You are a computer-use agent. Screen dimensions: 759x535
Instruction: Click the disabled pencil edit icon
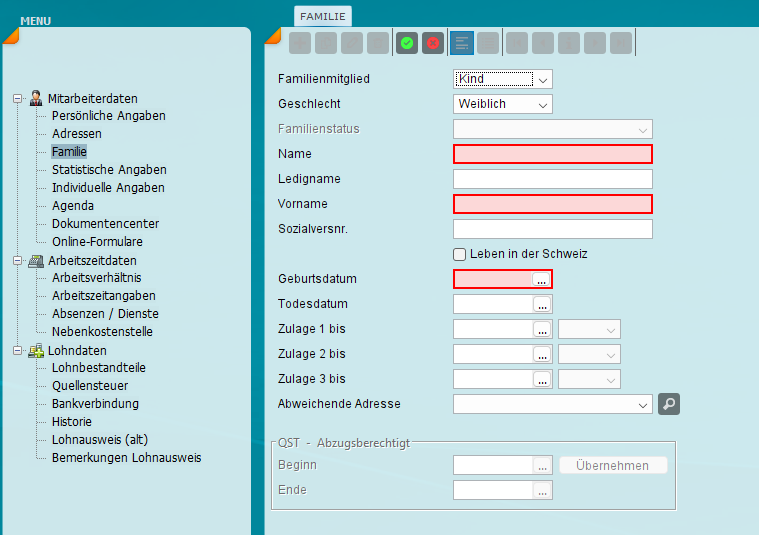pos(352,44)
